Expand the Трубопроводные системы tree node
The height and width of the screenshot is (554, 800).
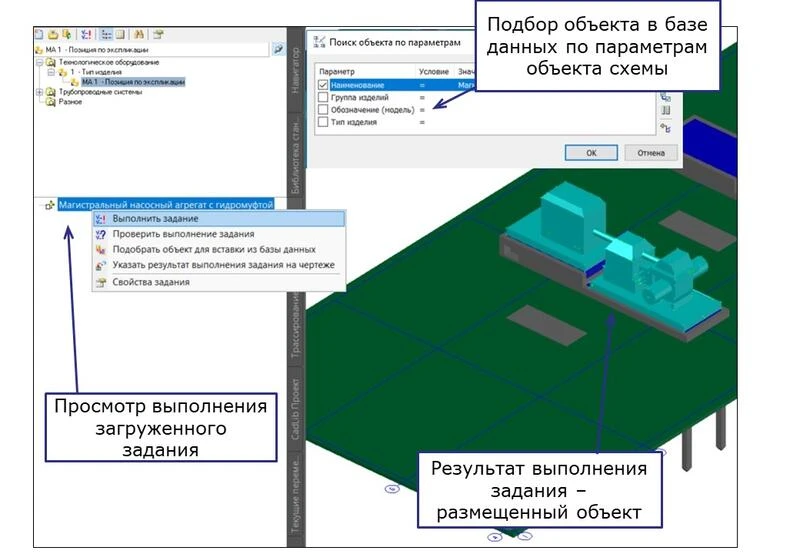coord(39,92)
